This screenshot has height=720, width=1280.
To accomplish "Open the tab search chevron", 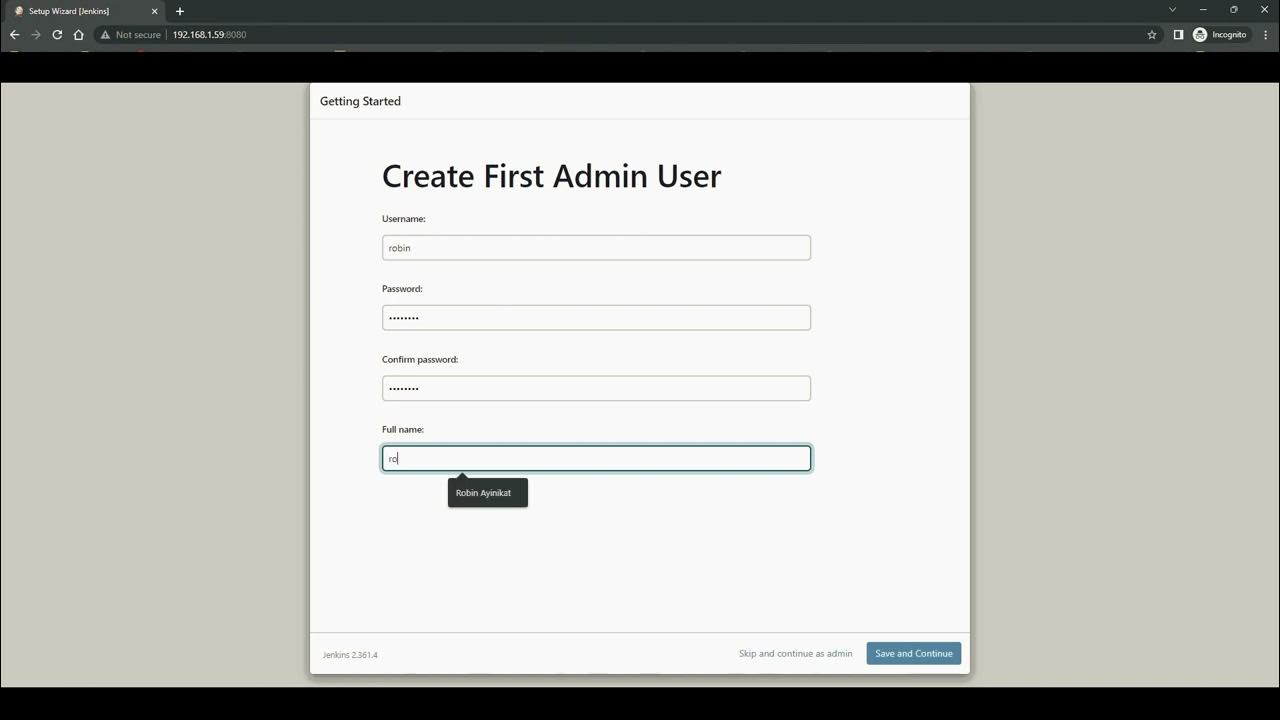I will pos(1173,10).
